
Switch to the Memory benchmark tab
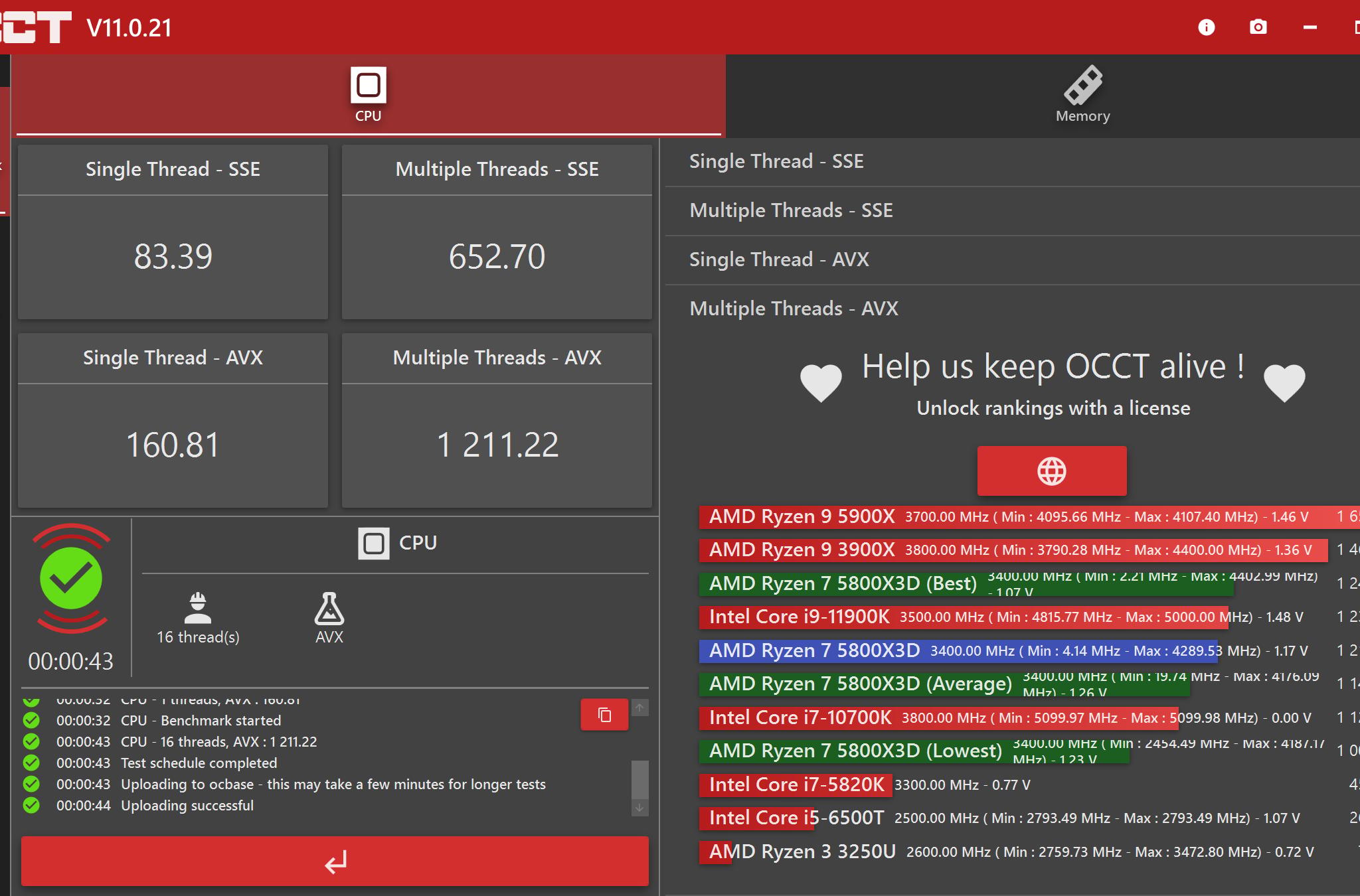coord(1083,96)
